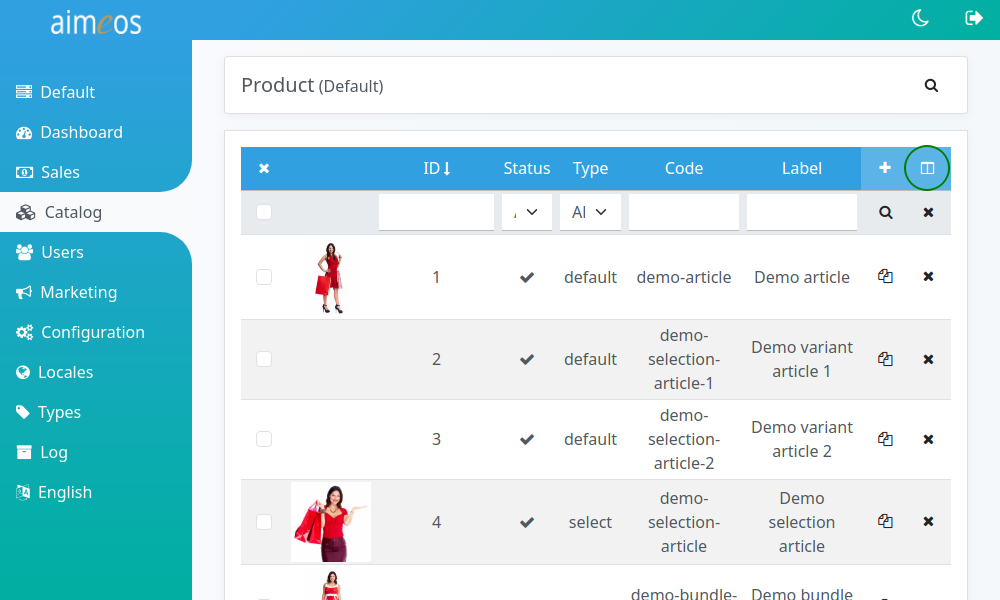Go to Dashboard in the sidebar

tap(70, 132)
